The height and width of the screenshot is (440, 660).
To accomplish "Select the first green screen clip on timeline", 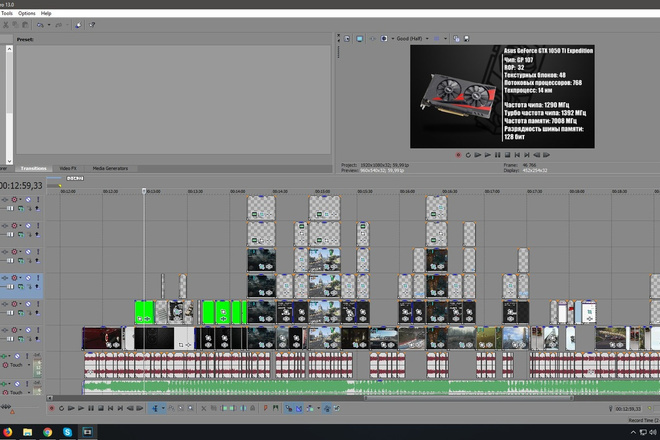I will click(x=144, y=312).
